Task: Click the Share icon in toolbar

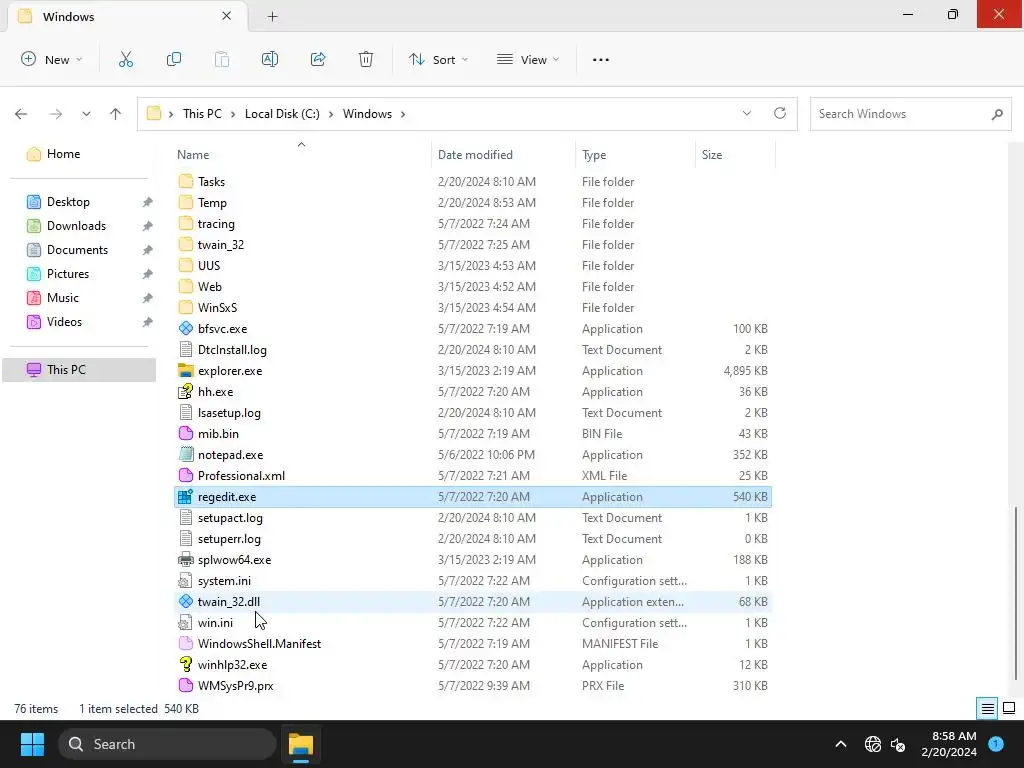Action: [318, 59]
